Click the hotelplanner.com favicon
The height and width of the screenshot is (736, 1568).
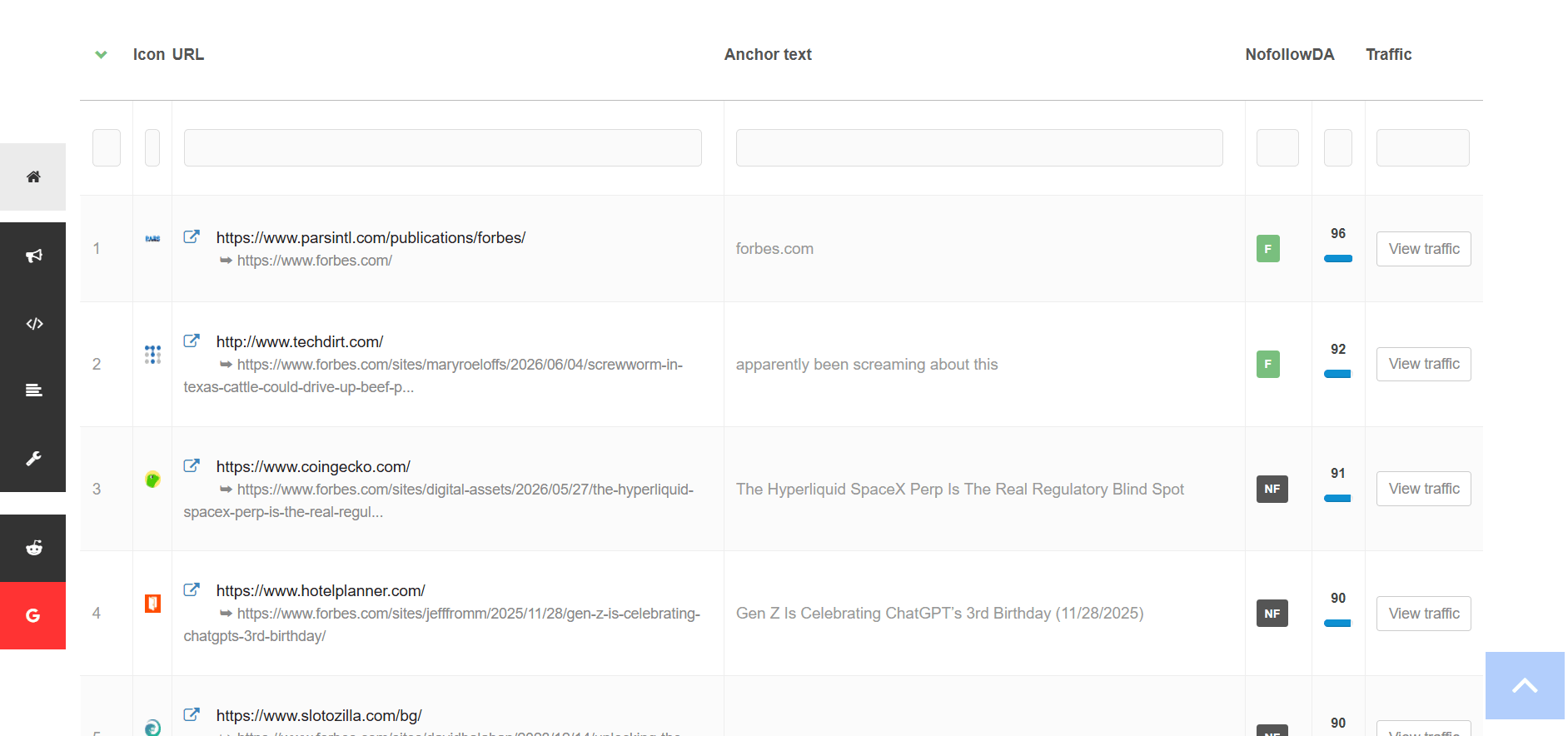coord(152,604)
